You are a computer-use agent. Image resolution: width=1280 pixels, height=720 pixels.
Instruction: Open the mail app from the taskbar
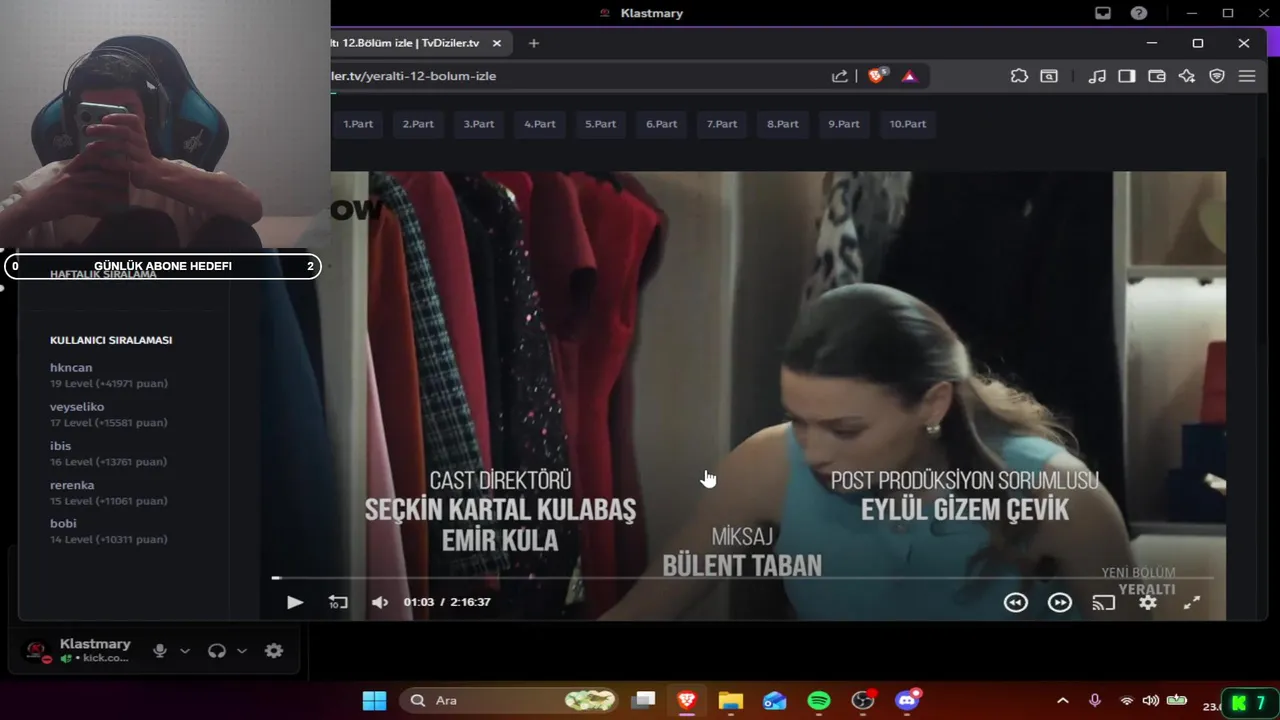tap(775, 701)
